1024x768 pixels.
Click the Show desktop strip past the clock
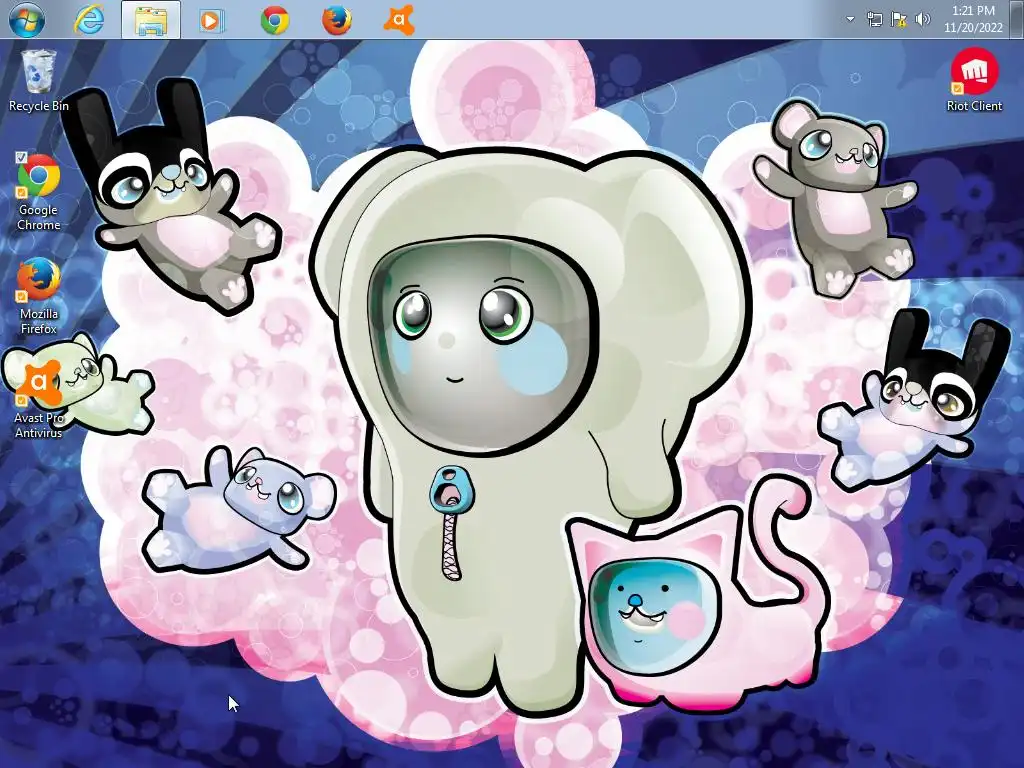(x=1017, y=19)
